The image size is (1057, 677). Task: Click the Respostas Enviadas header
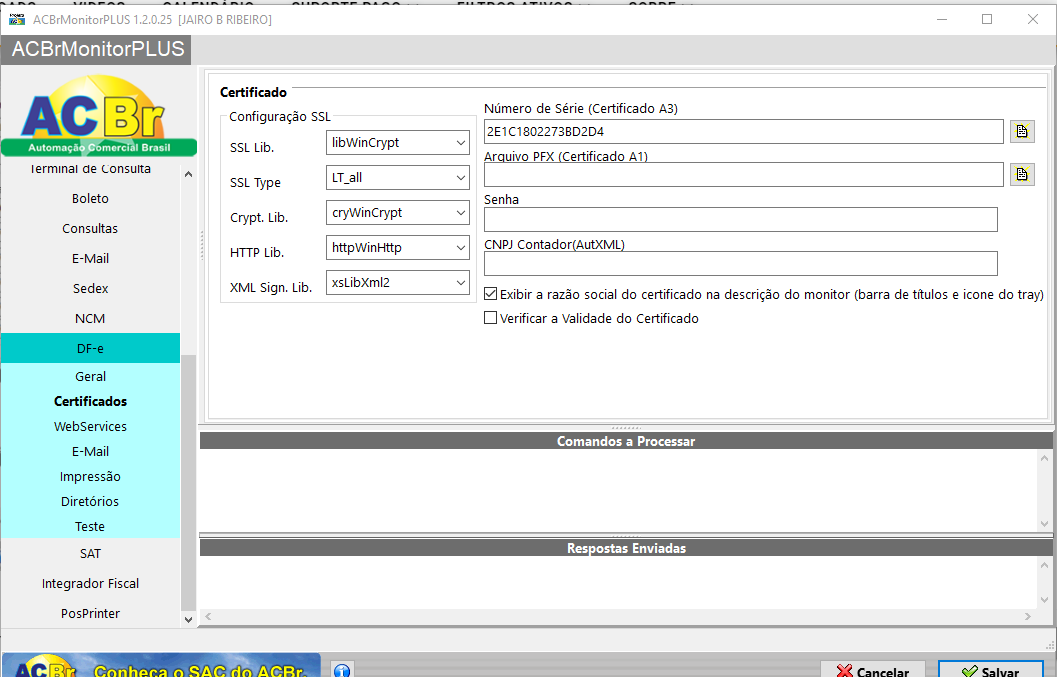click(626, 548)
